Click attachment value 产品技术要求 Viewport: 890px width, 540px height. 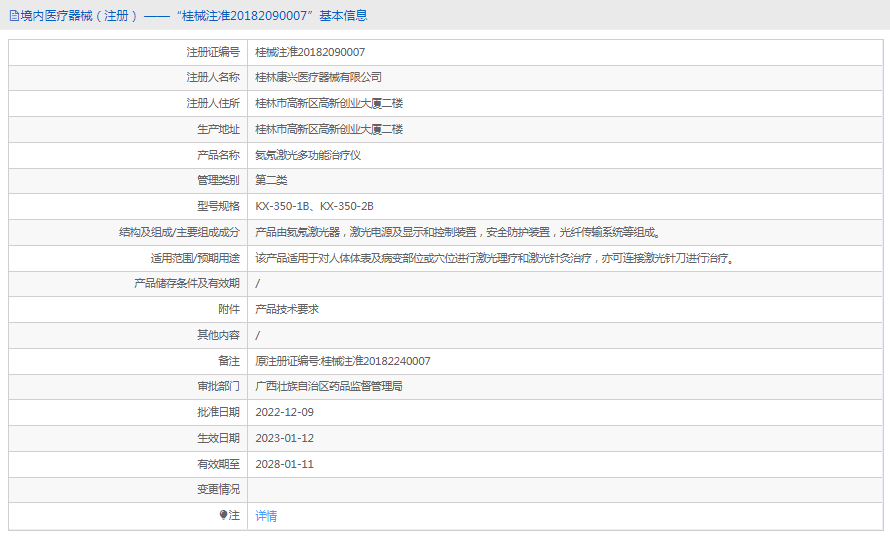pyautogui.click(x=287, y=309)
